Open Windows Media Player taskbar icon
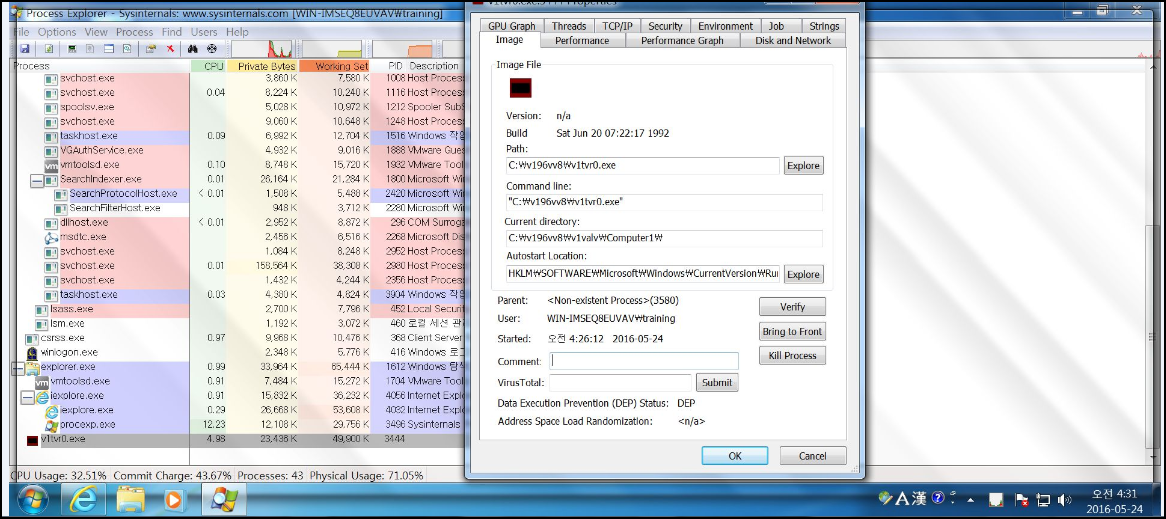Viewport: 1166px width, 519px height. [174, 499]
